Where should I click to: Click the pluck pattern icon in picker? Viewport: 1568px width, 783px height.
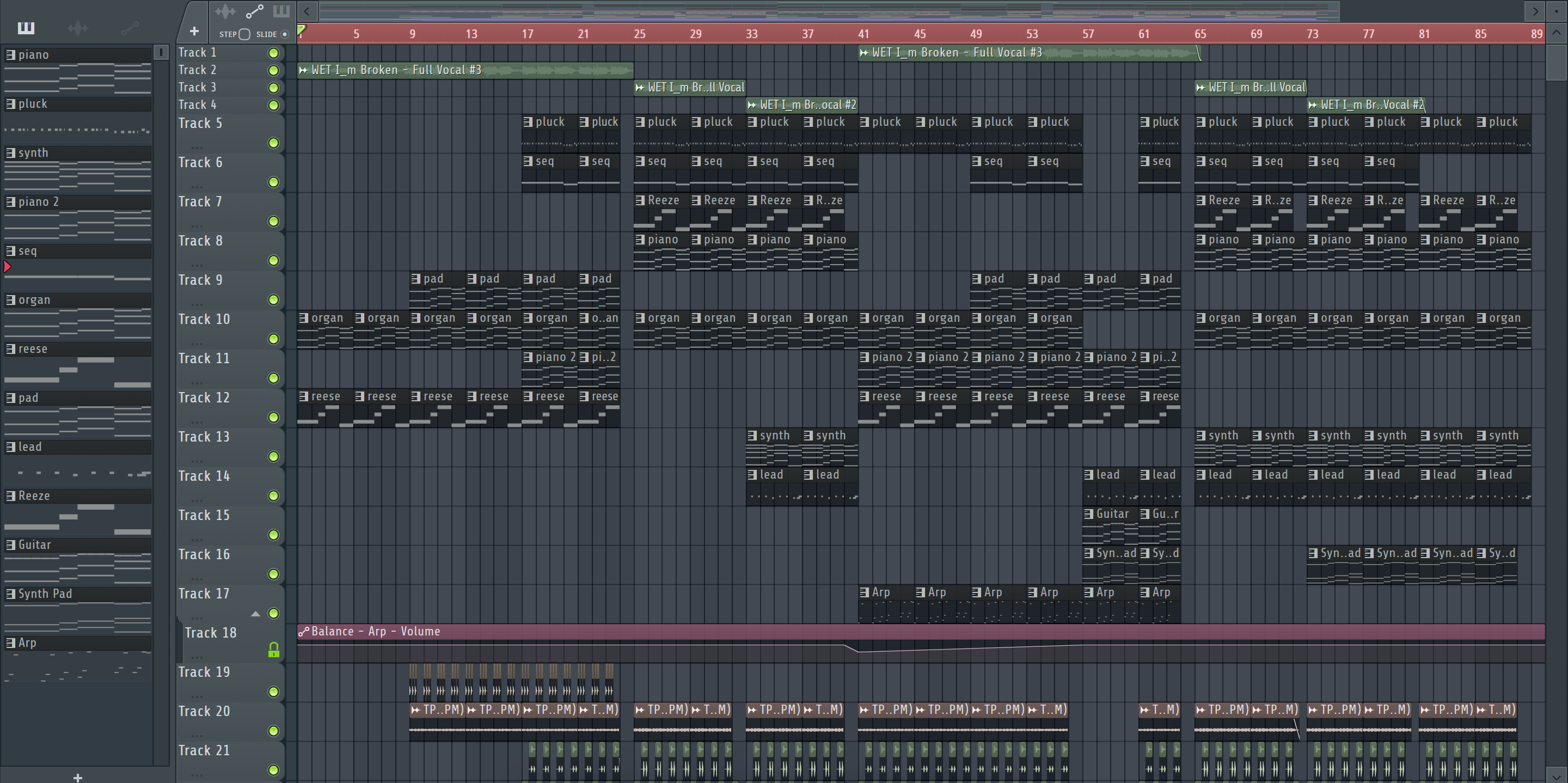click(x=10, y=103)
